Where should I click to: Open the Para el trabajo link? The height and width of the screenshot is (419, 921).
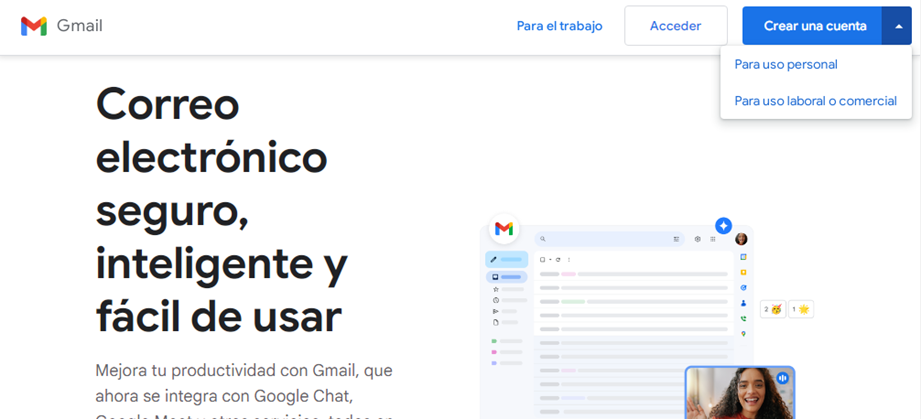[x=559, y=26]
